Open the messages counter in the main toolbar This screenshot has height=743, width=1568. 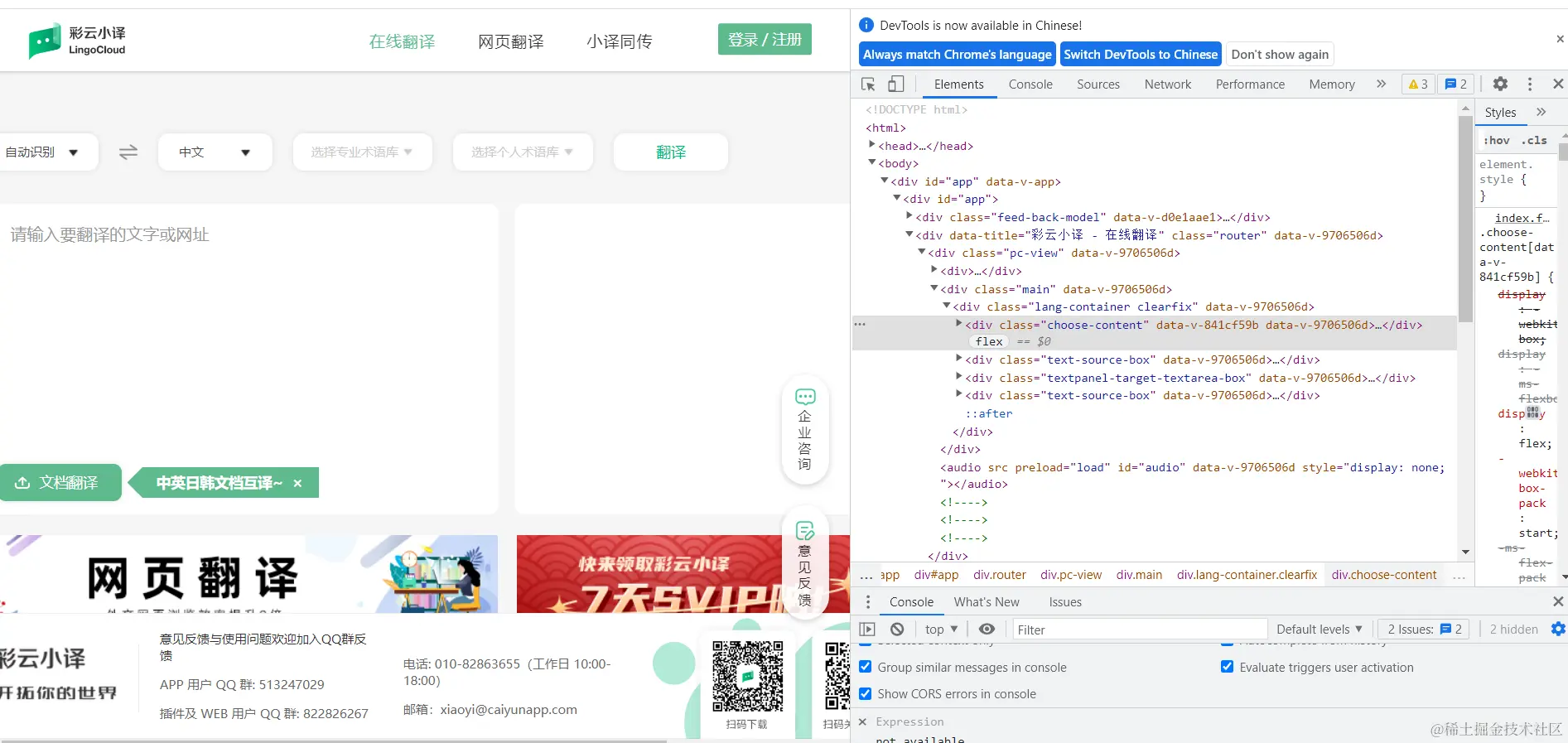[1455, 84]
